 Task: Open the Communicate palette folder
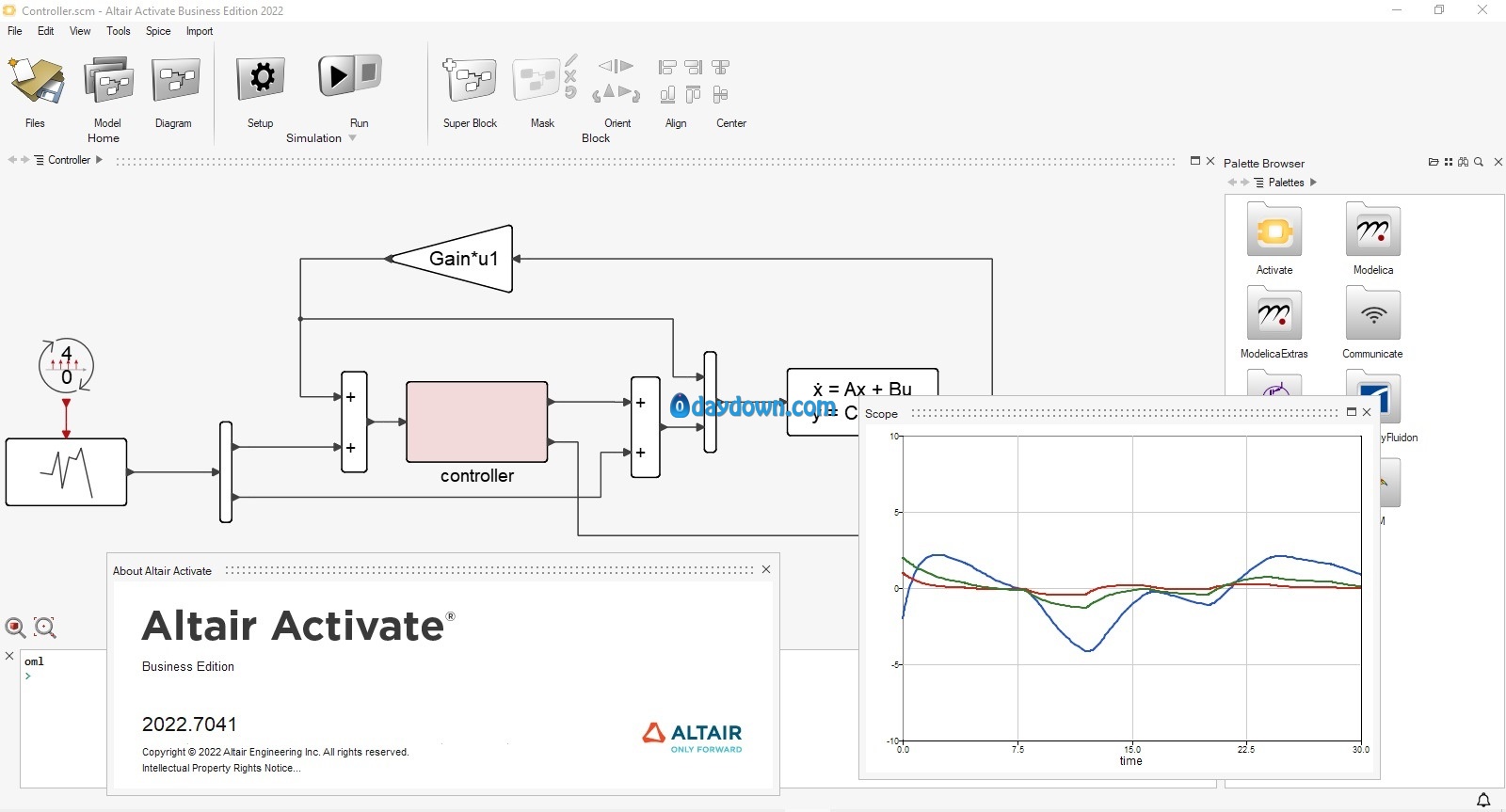[1373, 313]
